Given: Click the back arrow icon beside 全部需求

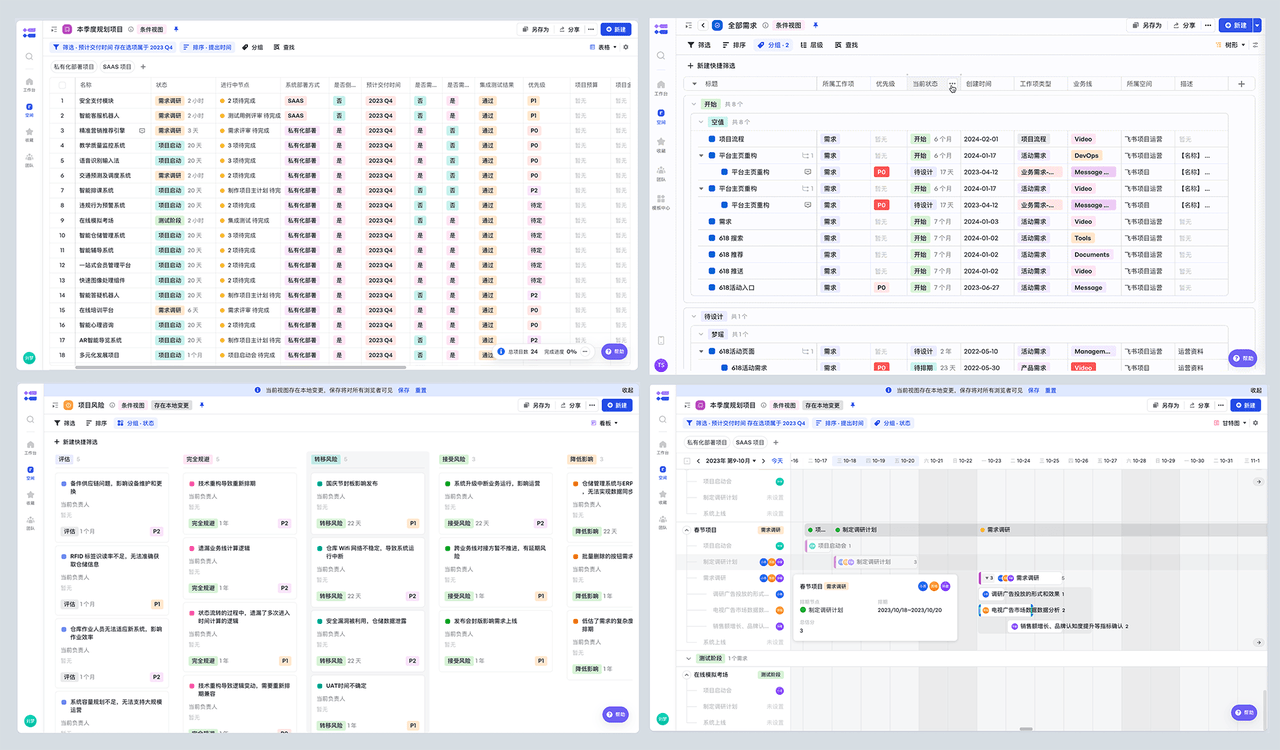Looking at the screenshot, I should [702, 25].
